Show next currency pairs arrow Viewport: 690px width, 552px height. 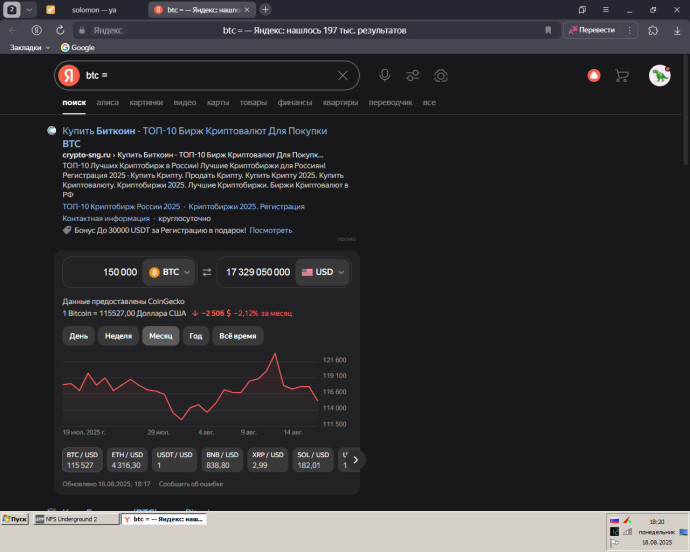click(x=356, y=460)
